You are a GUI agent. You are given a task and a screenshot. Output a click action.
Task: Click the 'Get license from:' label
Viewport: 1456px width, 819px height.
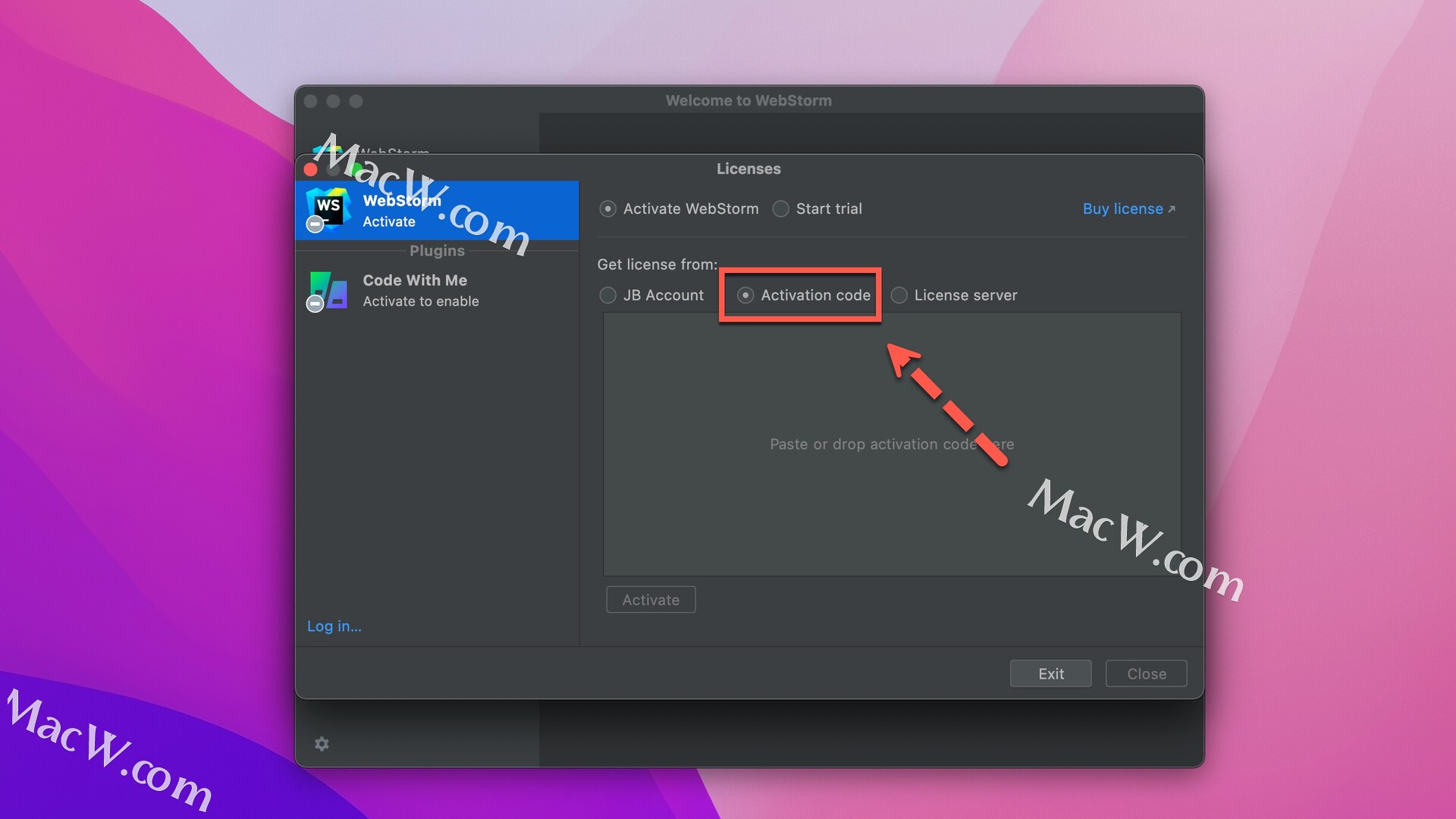(x=657, y=265)
